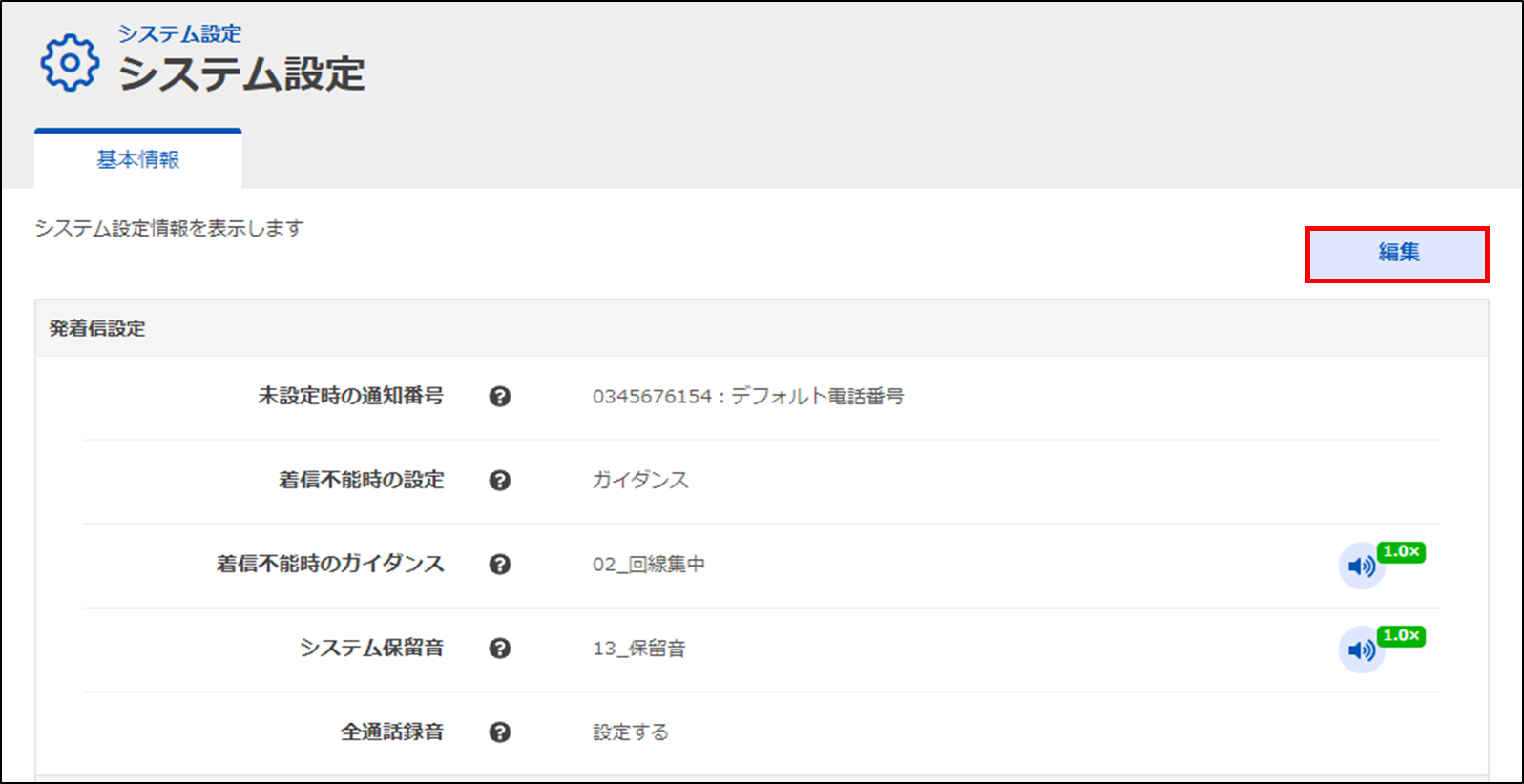Show help for 未設定時の通知番号
Screen dimensions: 1524x784
pyautogui.click(x=500, y=397)
